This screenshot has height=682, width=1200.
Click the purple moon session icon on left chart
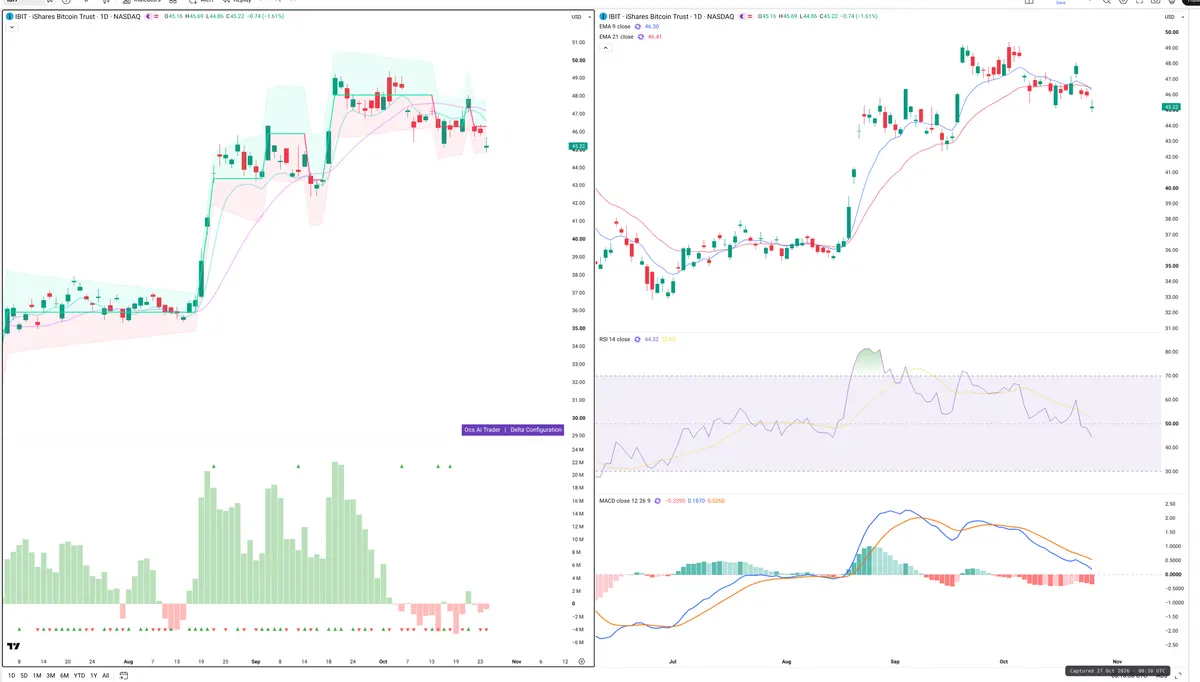click(149, 17)
